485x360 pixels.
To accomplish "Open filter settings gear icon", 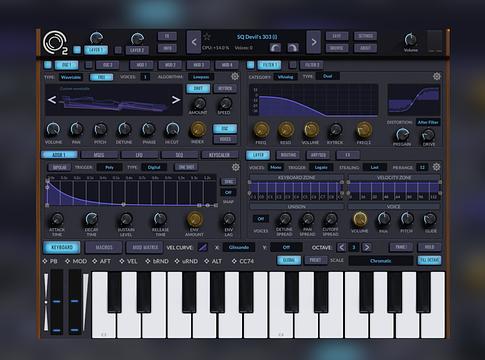I will 437,76.
